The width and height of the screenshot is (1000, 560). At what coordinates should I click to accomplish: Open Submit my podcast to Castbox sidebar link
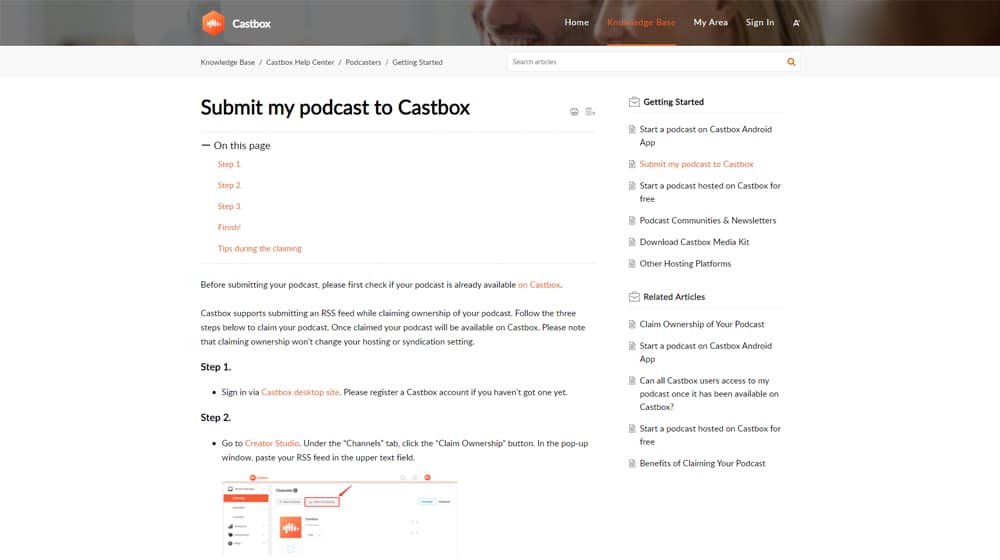click(x=696, y=165)
